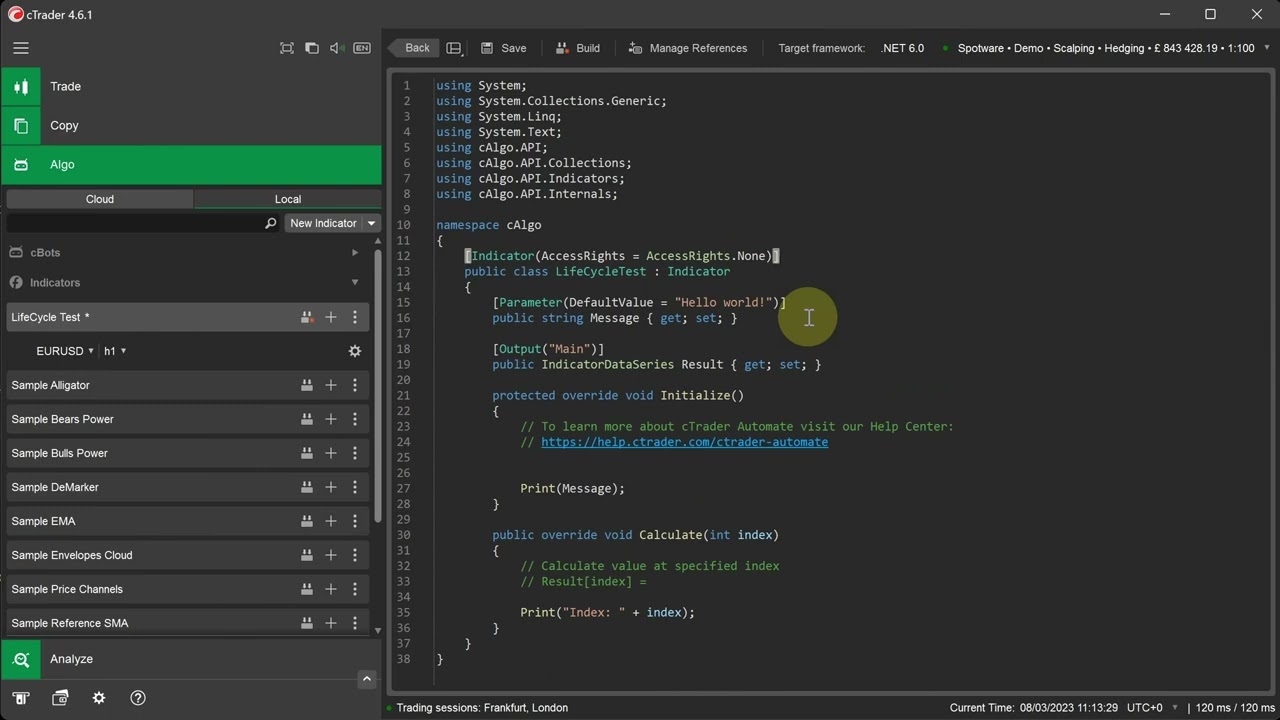Change editor layout next to Back
Screen dimensions: 1280x720
[x=454, y=48]
